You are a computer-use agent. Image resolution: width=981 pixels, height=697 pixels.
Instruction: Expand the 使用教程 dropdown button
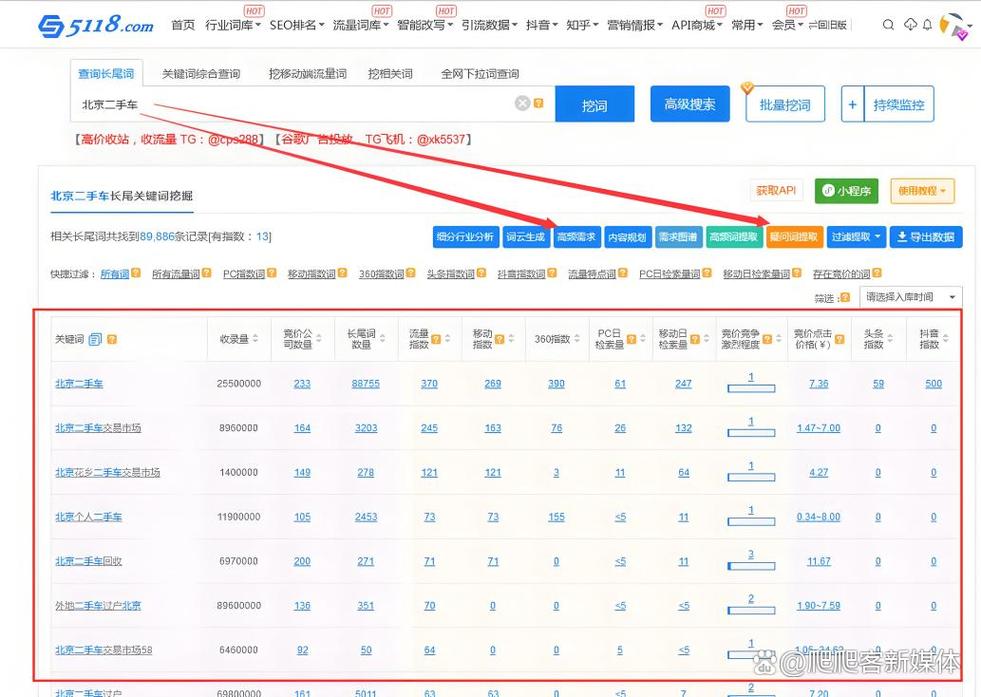point(922,191)
